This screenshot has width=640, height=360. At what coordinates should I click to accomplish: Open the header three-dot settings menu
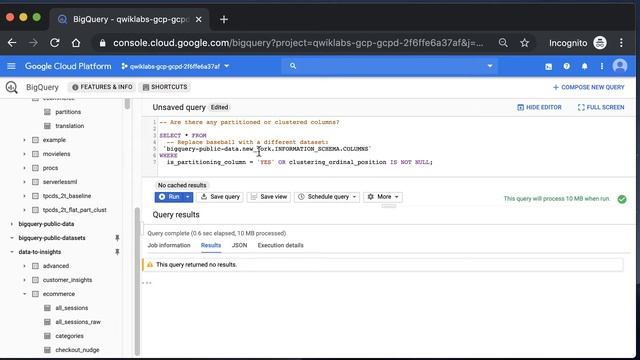tap(602, 66)
